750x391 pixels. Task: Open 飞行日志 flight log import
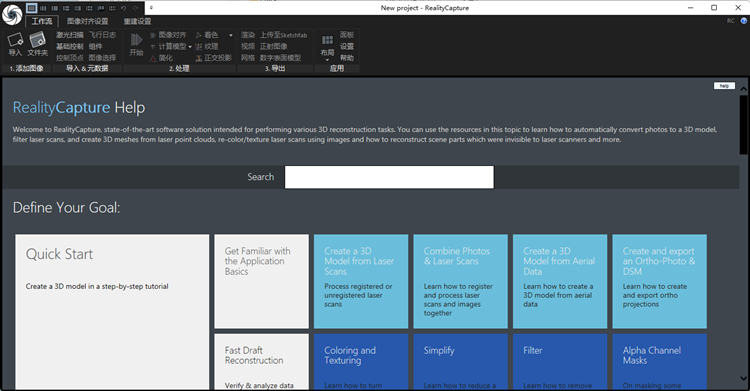click(102, 35)
